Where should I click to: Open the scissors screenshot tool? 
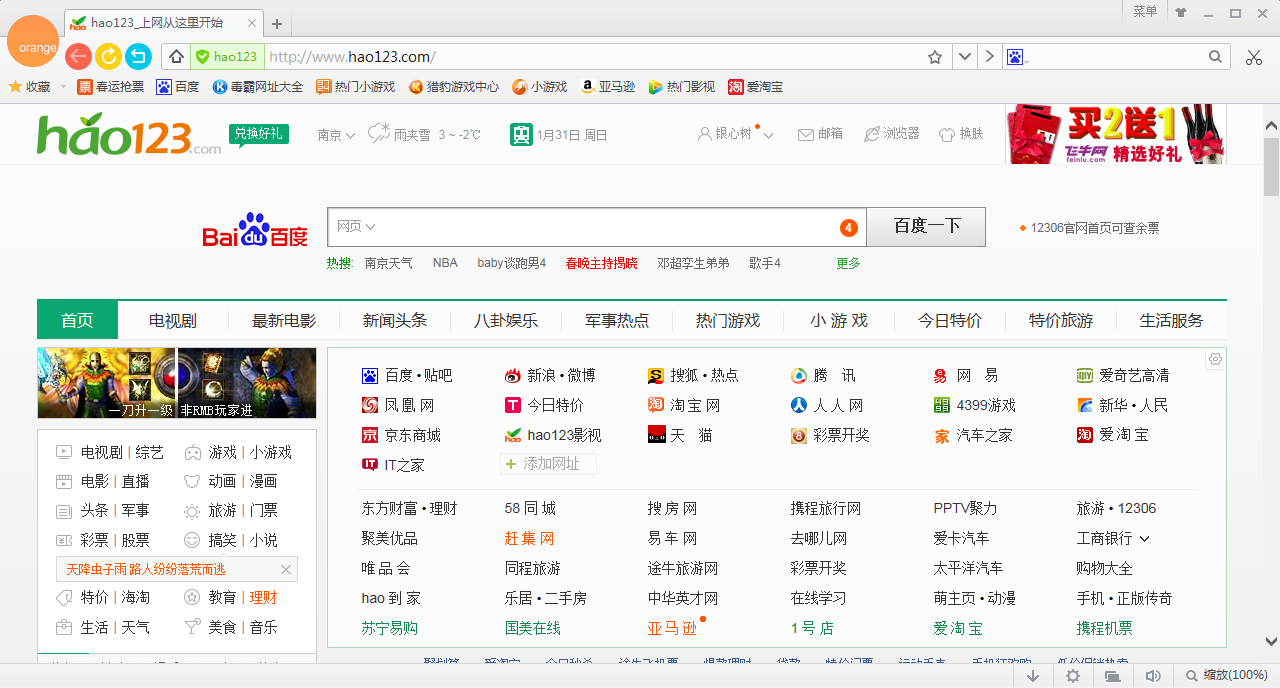[x=1254, y=57]
